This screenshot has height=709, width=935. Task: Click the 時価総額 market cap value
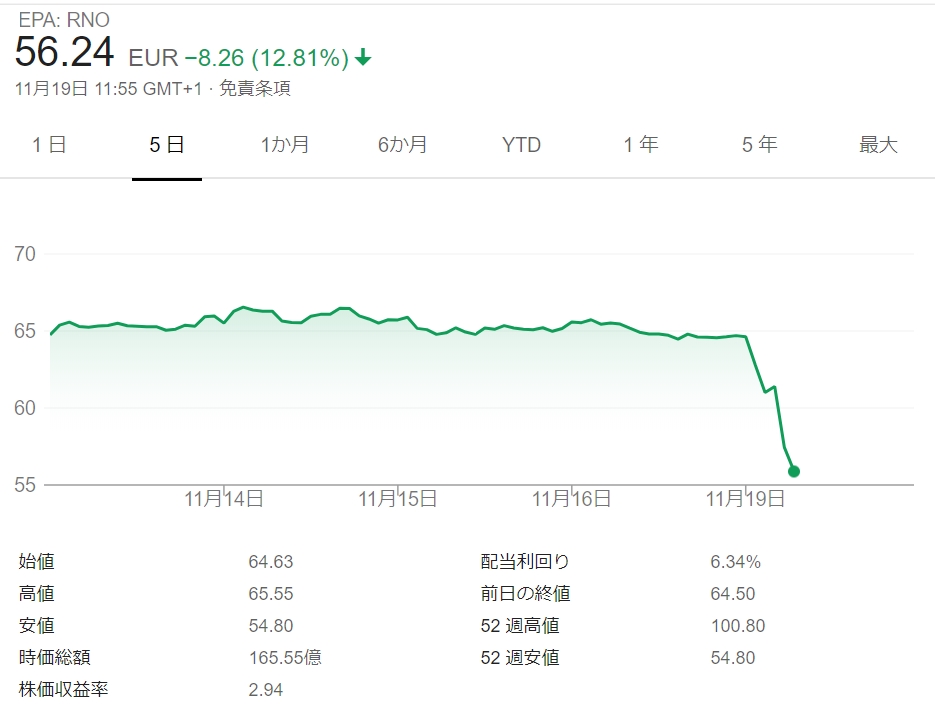(285, 658)
